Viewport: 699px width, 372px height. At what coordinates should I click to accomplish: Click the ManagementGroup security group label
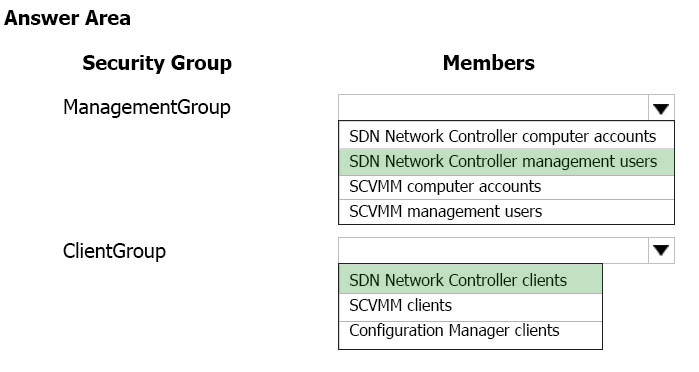(x=147, y=107)
